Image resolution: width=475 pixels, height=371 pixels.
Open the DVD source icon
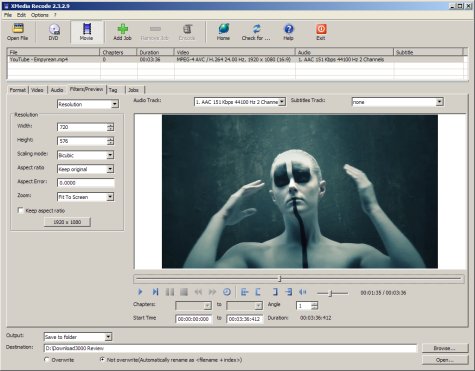[x=53, y=32]
